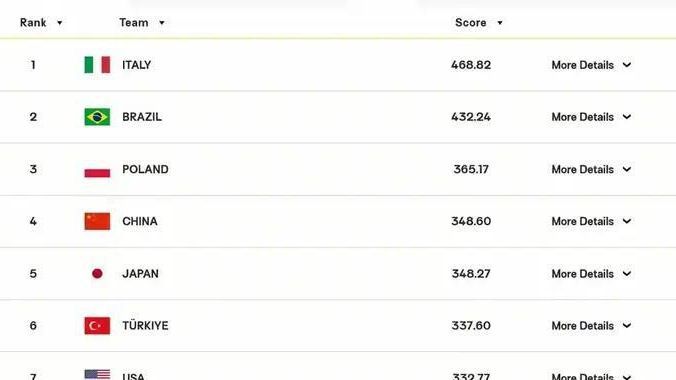The width and height of the screenshot is (676, 380).
Task: Sort by Team column arrow
Action: [x=162, y=23]
